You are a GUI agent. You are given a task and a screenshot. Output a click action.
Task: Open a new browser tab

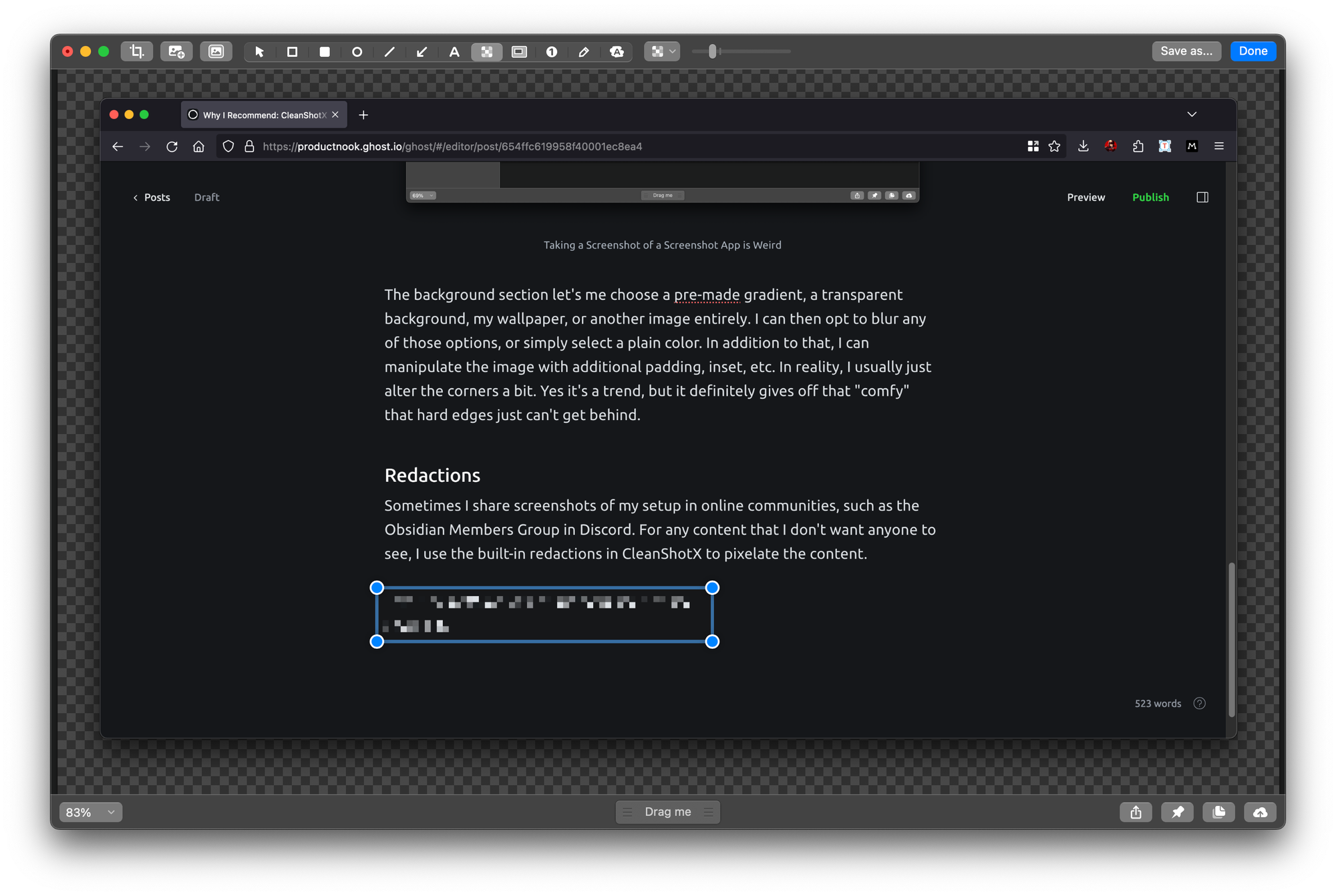coord(363,115)
